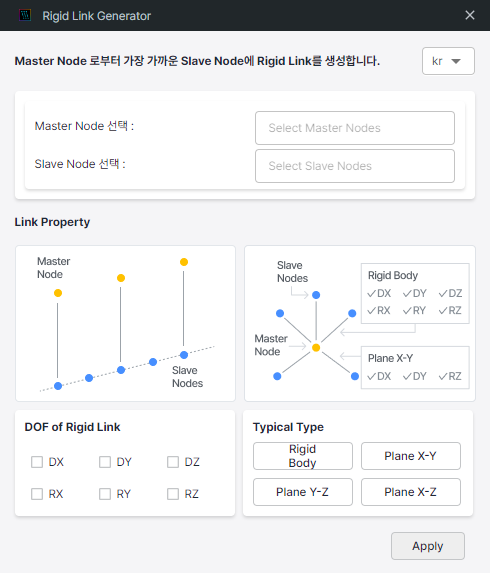Click the Master Node slave line diagram
Screen dimensions: 490x573
(x=125, y=323)
